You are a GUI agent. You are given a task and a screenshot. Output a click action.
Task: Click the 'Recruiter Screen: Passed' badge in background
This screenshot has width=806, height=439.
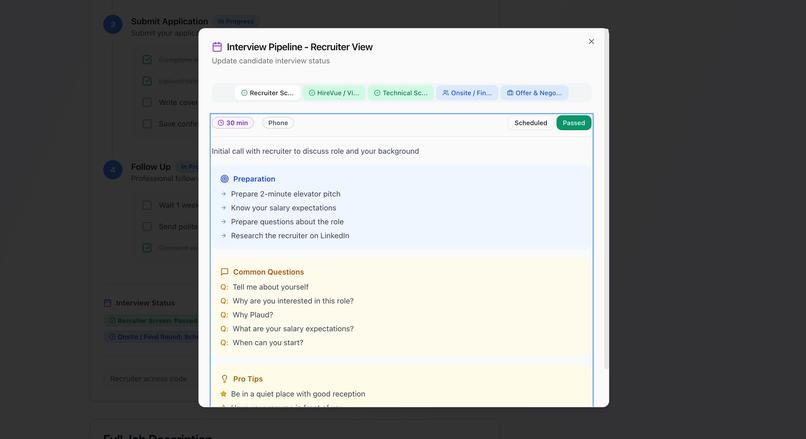click(x=152, y=321)
